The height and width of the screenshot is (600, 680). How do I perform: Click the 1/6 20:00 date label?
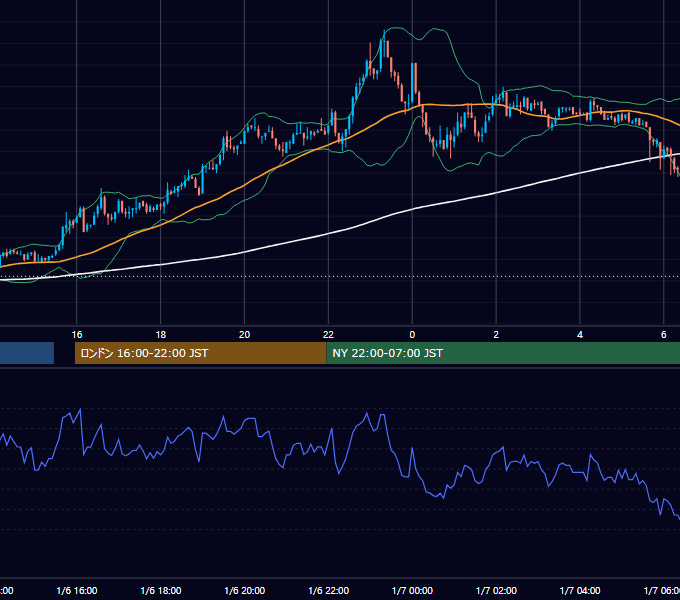[245, 590]
